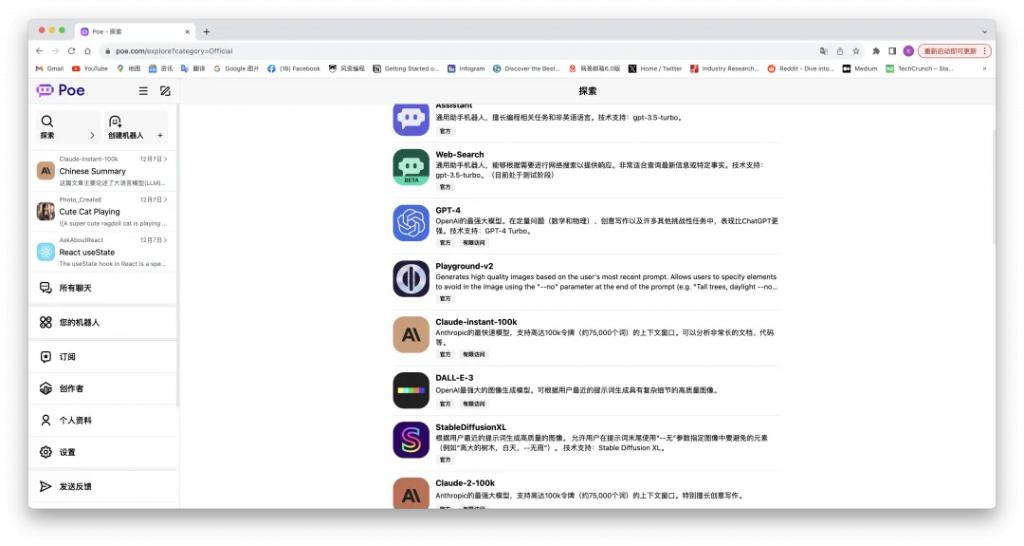Open the Medium bookmark
Image resolution: width=1024 pixels, height=546 pixels.
coord(859,69)
